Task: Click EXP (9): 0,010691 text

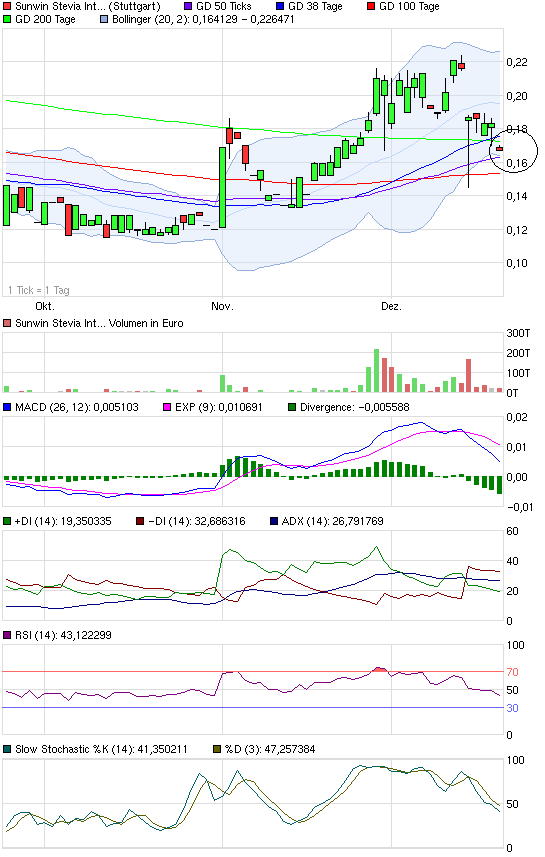Action: 219,407
